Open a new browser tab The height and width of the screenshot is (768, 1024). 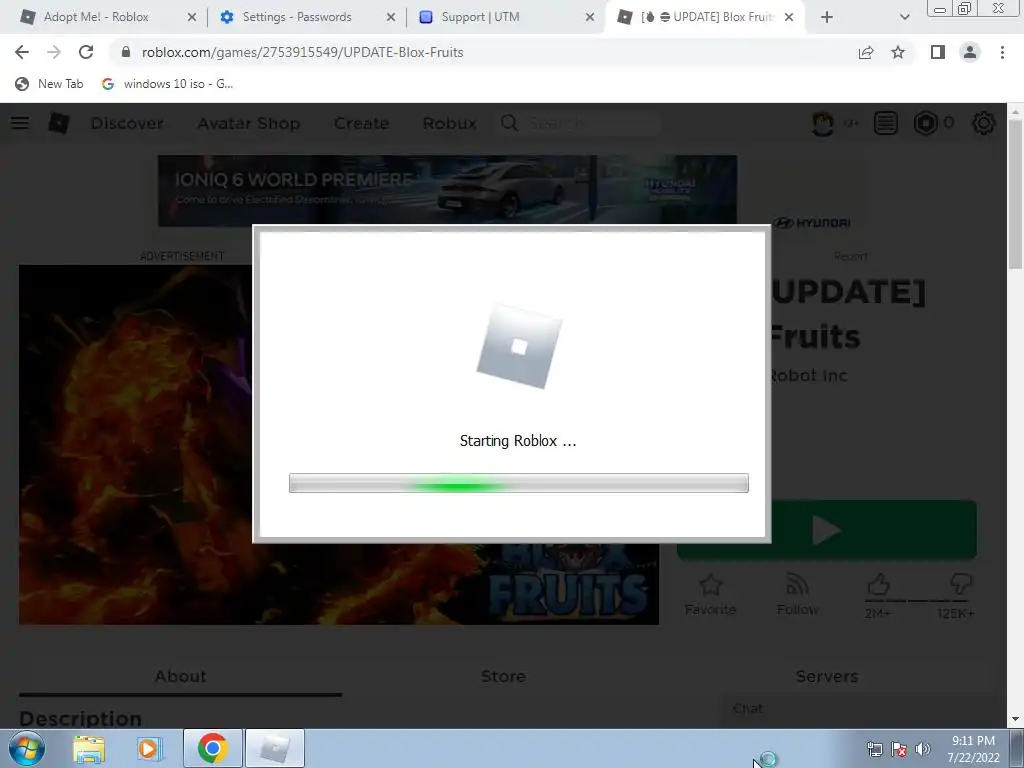(x=827, y=17)
